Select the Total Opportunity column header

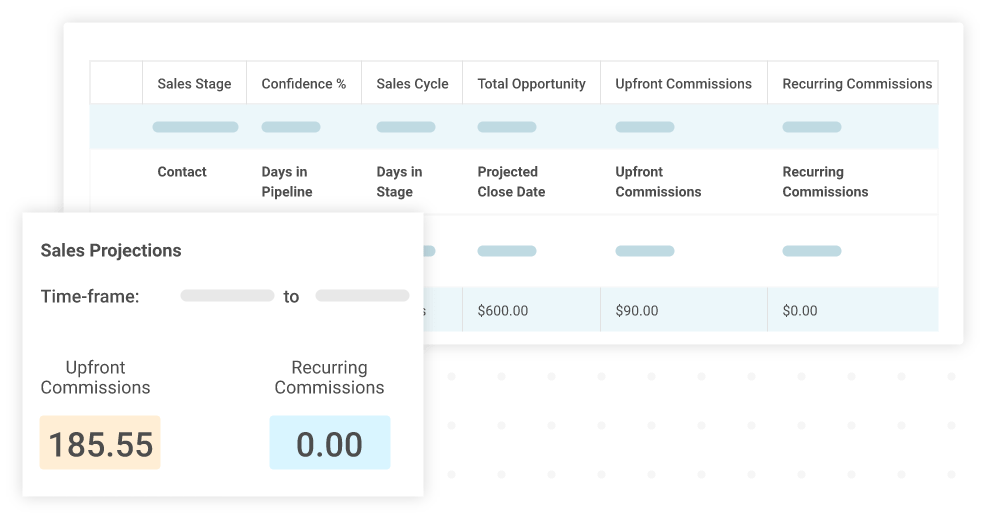531,84
